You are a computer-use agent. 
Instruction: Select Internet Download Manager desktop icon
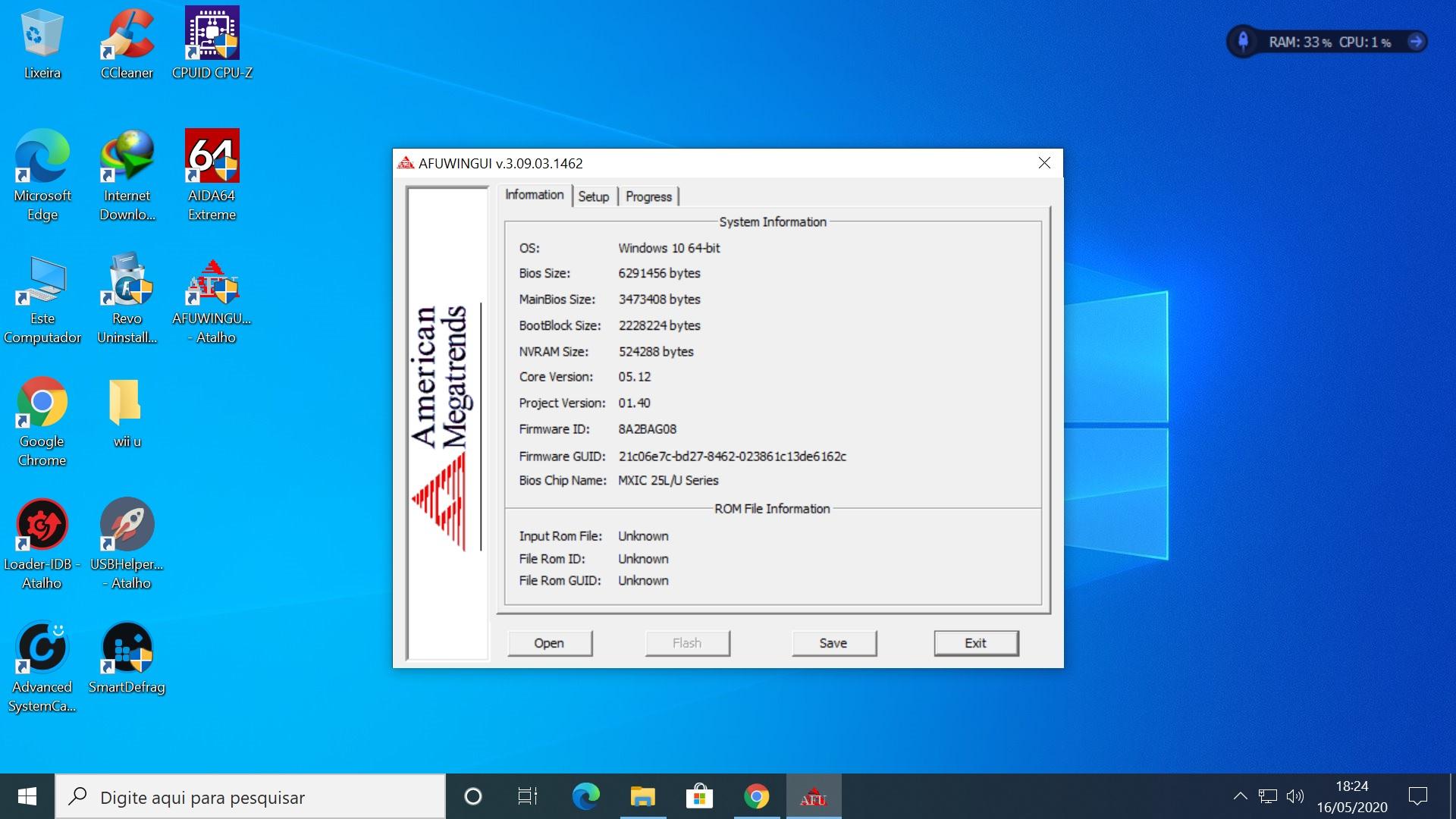pyautogui.click(x=127, y=176)
